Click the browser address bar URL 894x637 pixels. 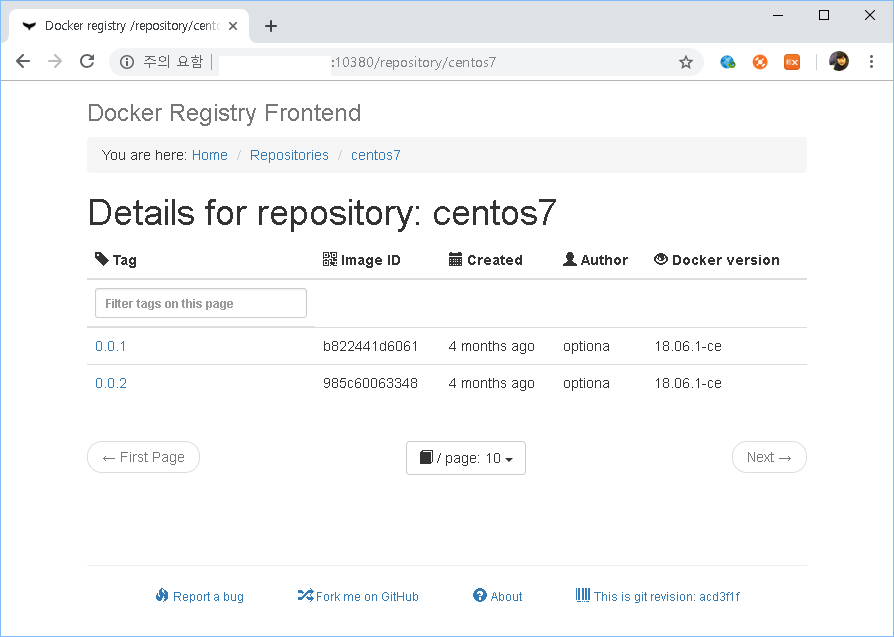[413, 62]
